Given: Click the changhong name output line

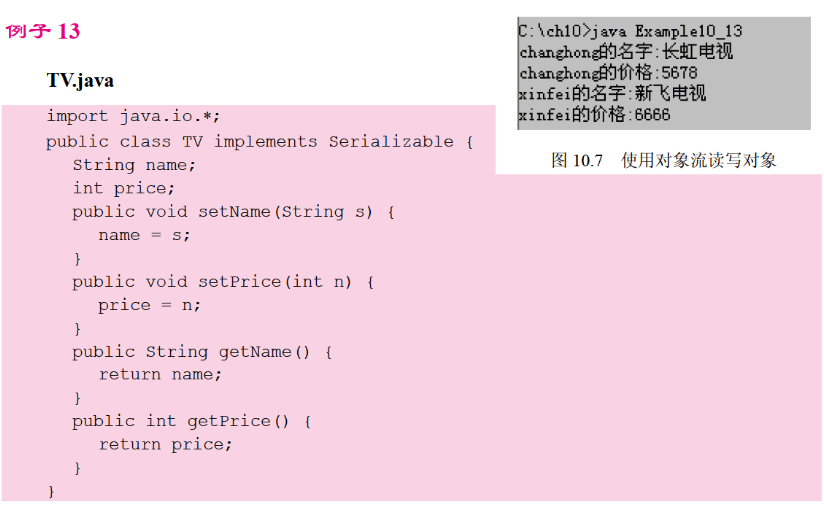Looking at the screenshot, I should point(625,52).
